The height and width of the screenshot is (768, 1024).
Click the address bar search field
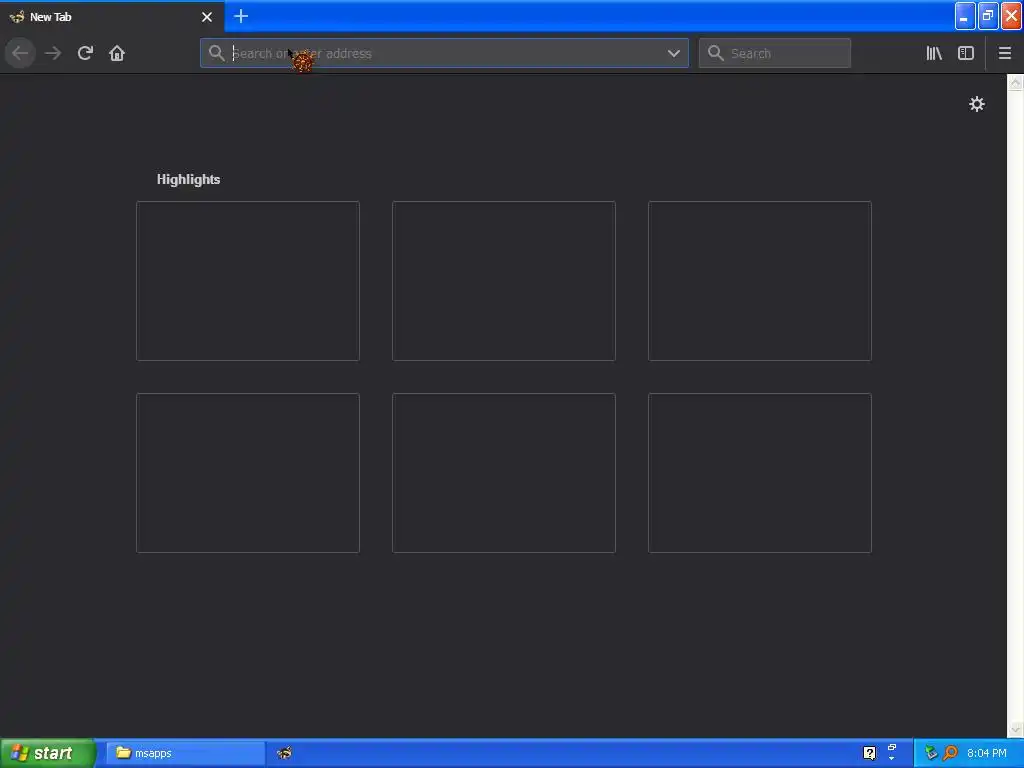pyautogui.click(x=444, y=53)
